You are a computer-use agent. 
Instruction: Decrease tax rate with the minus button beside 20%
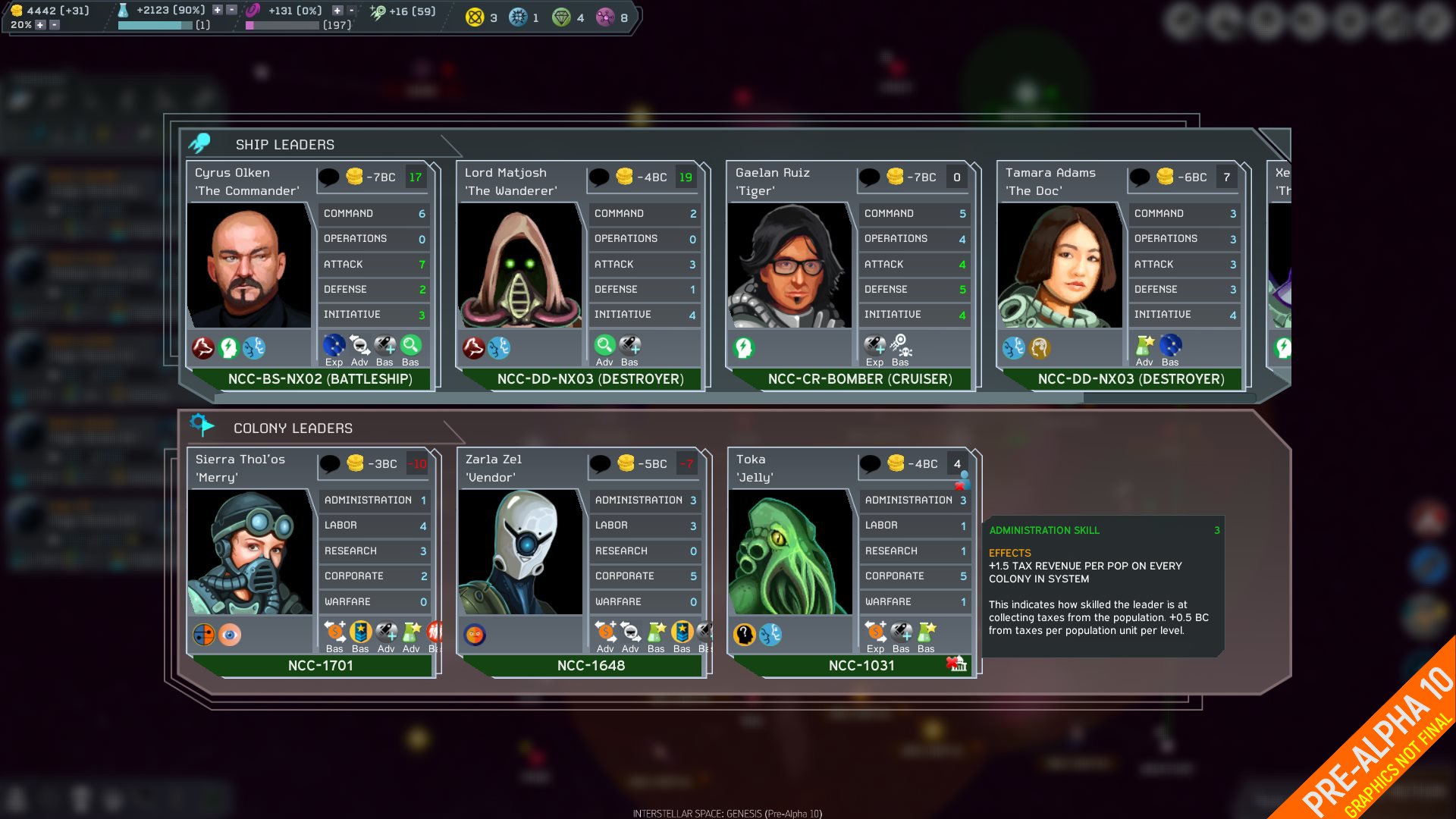pyautogui.click(x=54, y=25)
